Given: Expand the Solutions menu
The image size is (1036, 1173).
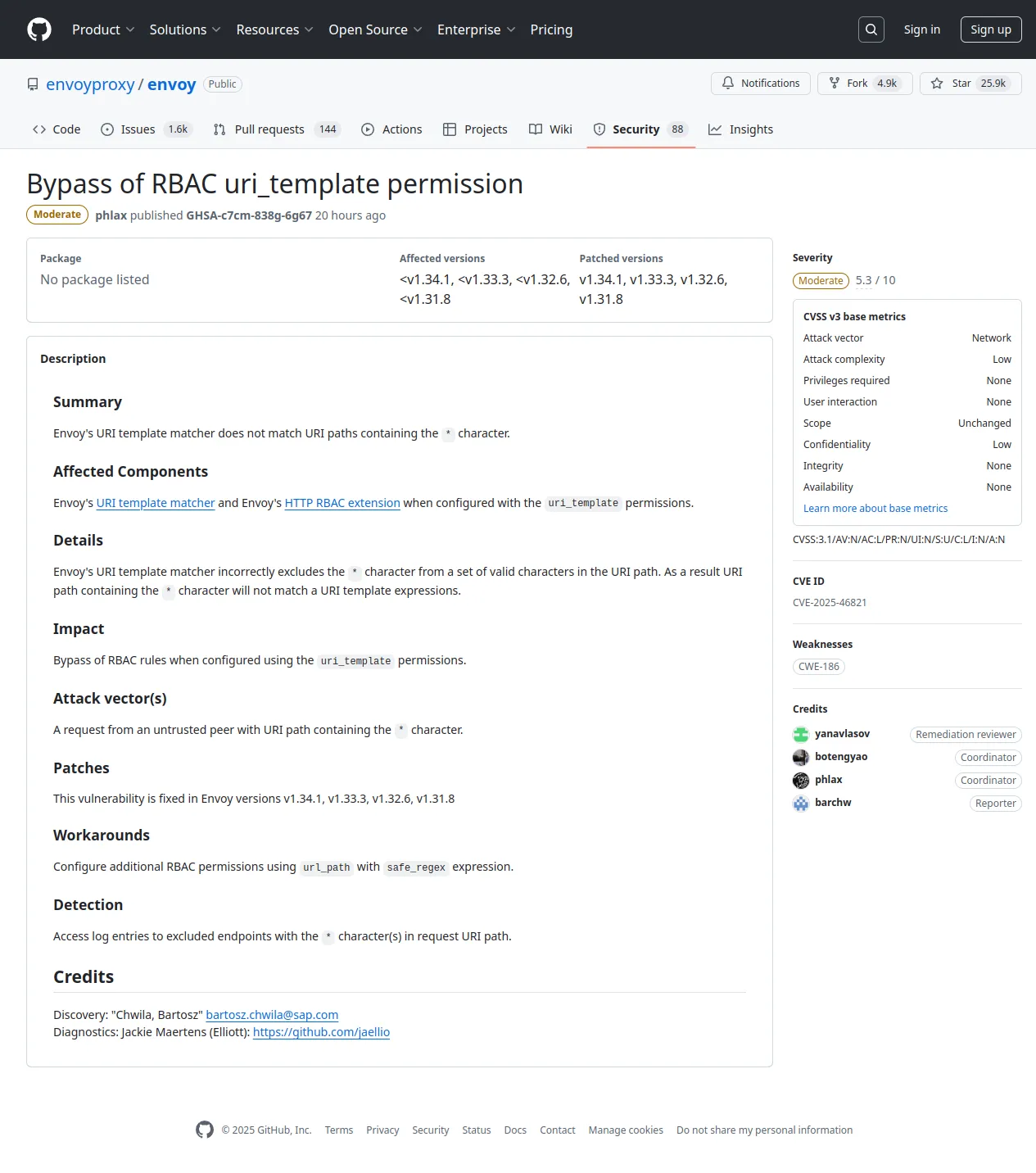Looking at the screenshot, I should (185, 29).
